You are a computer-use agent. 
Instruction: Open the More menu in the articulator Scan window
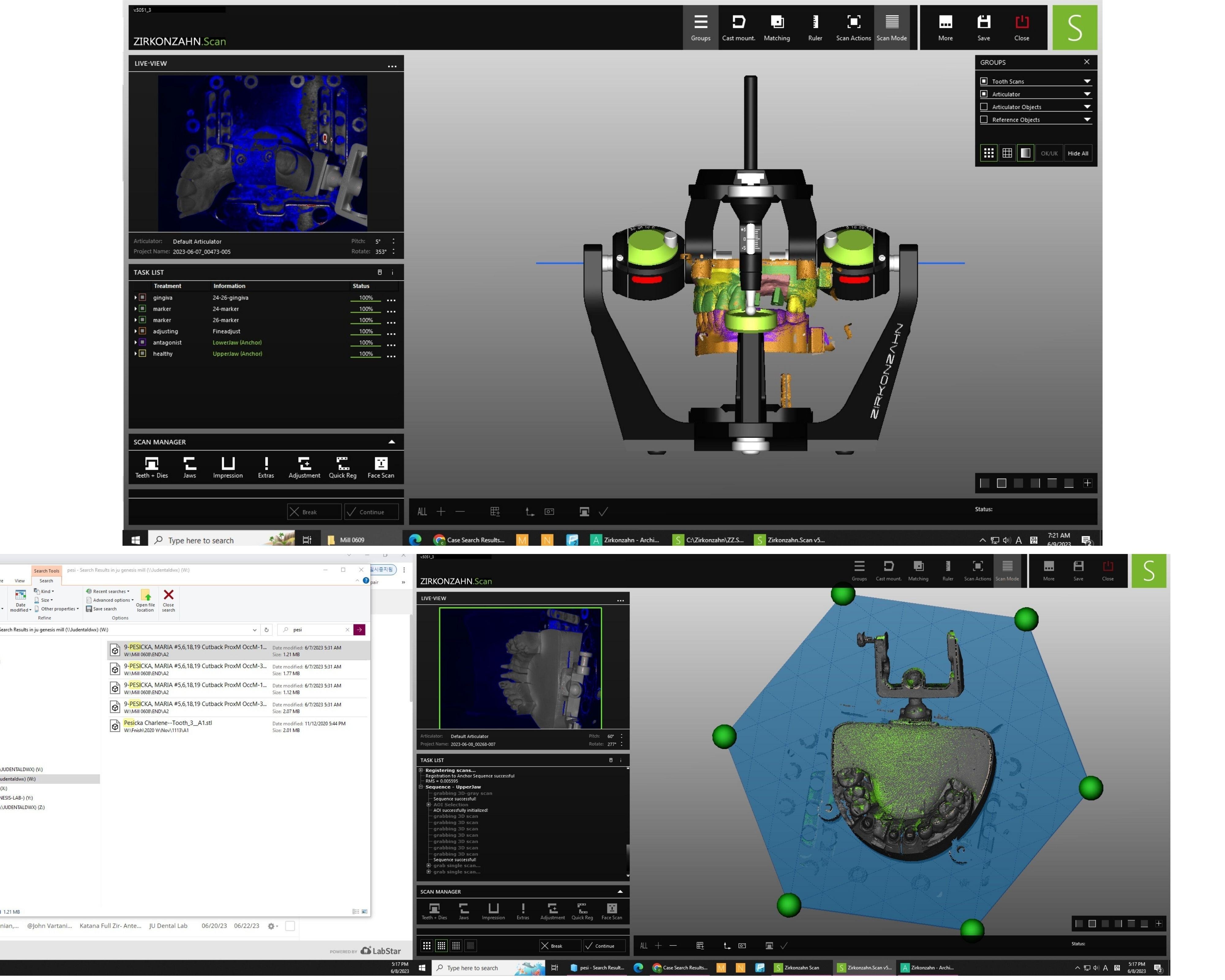(945, 27)
